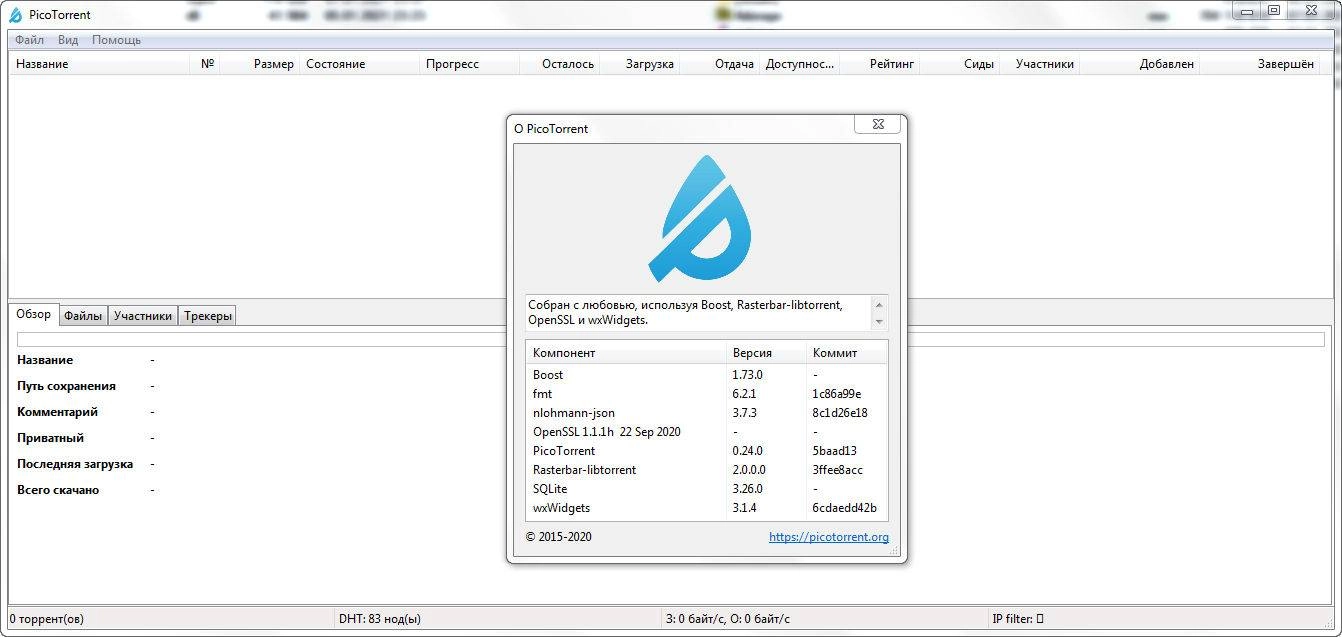Sort torrents by Название column

click(99, 64)
